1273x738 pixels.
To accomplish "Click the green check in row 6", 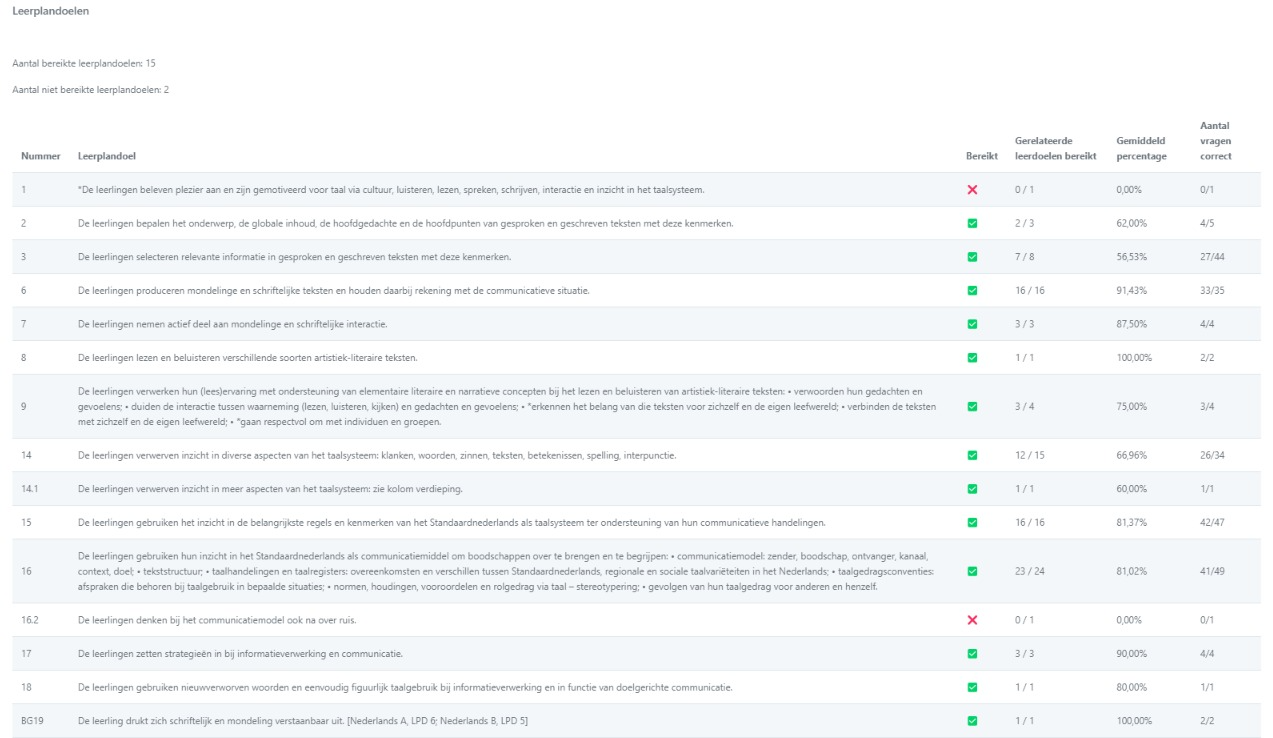I will pos(972,290).
